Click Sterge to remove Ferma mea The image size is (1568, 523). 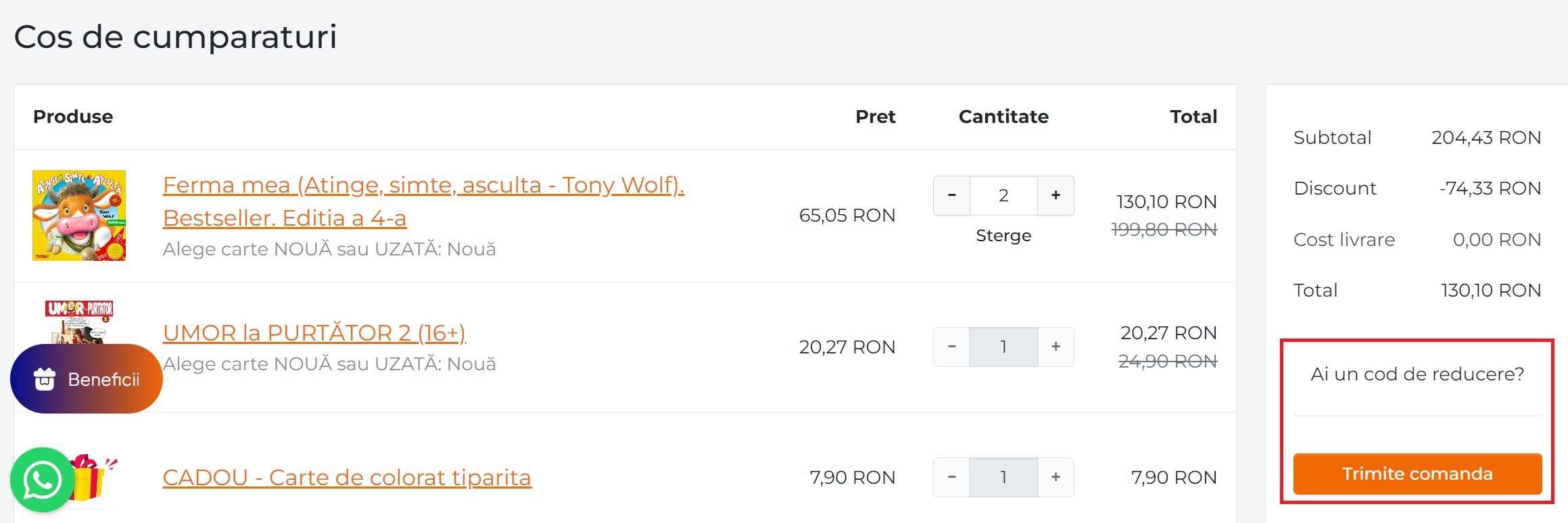click(1003, 236)
